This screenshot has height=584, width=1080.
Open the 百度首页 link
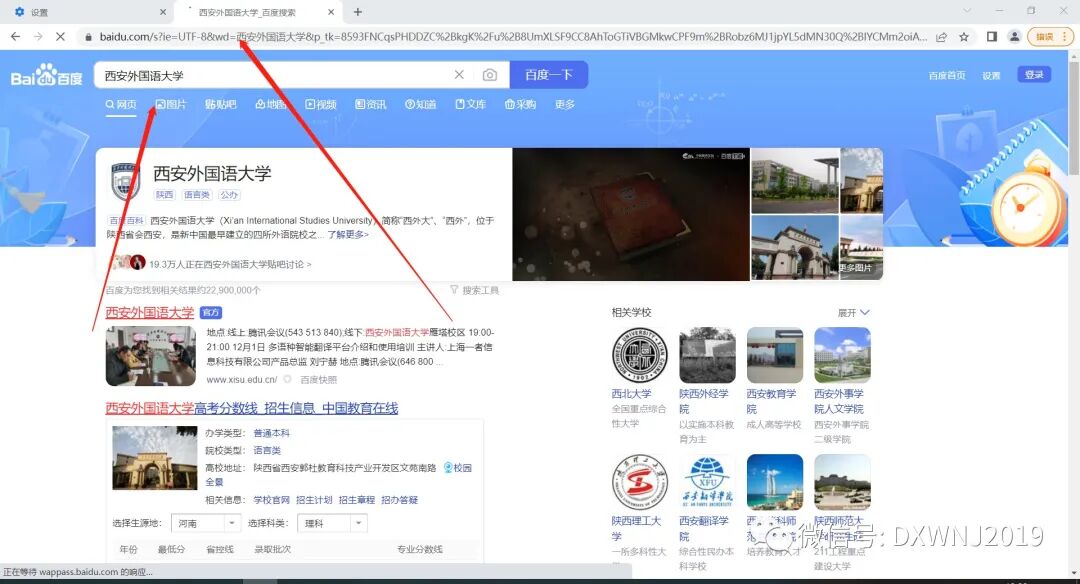click(x=946, y=76)
